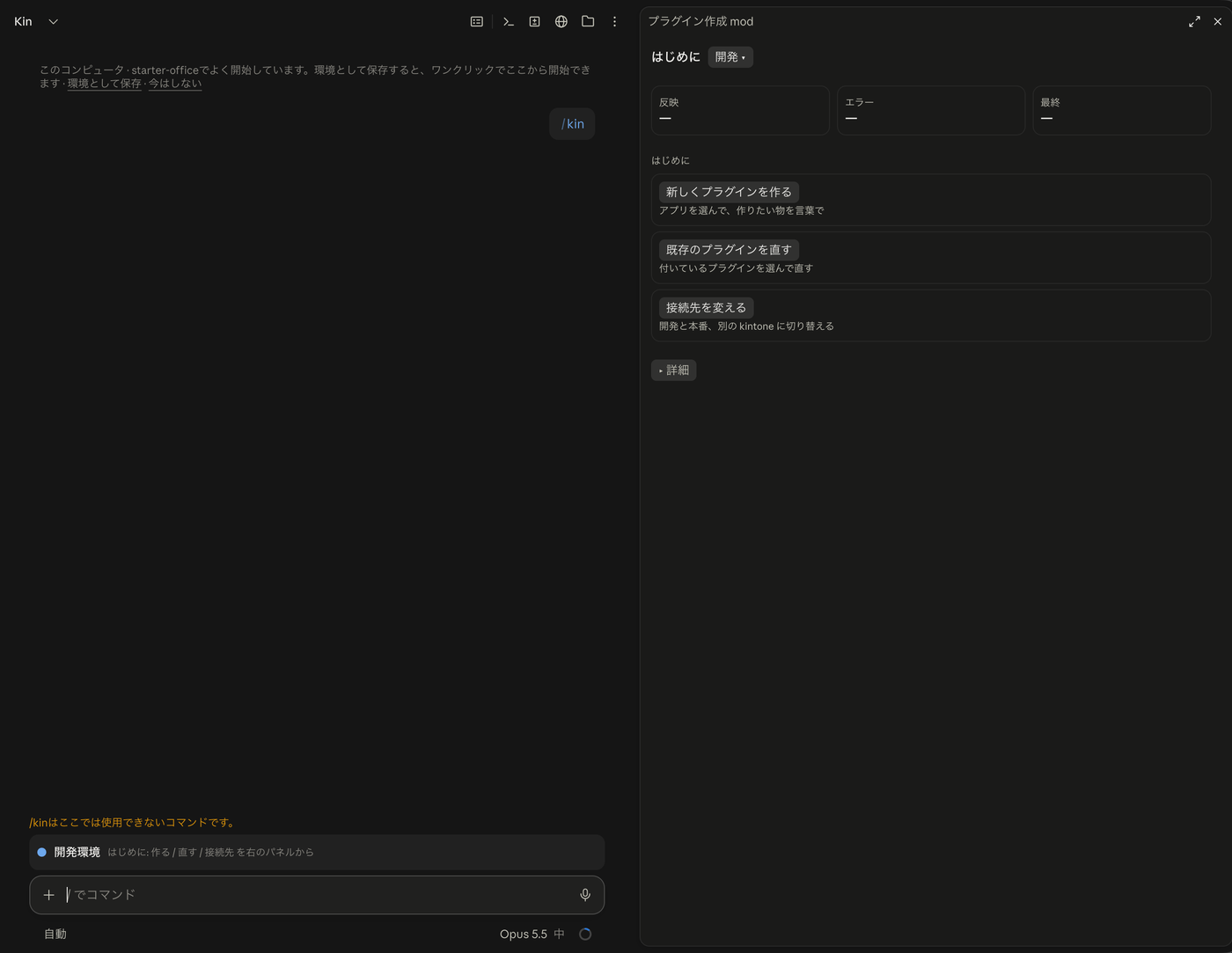
Task: Click the text 開発と本番、別の kintone に切り替える
Action: point(746,326)
